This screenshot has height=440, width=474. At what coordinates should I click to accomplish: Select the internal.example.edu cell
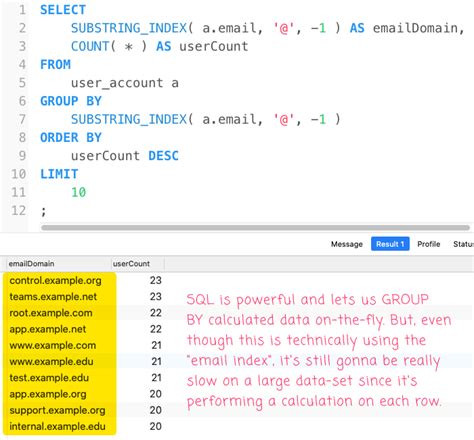pyautogui.click(x=57, y=427)
